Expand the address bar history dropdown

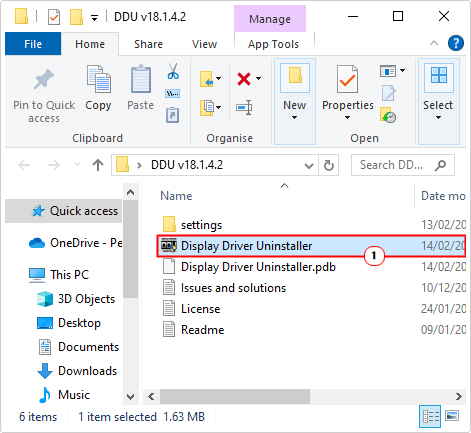click(x=309, y=165)
